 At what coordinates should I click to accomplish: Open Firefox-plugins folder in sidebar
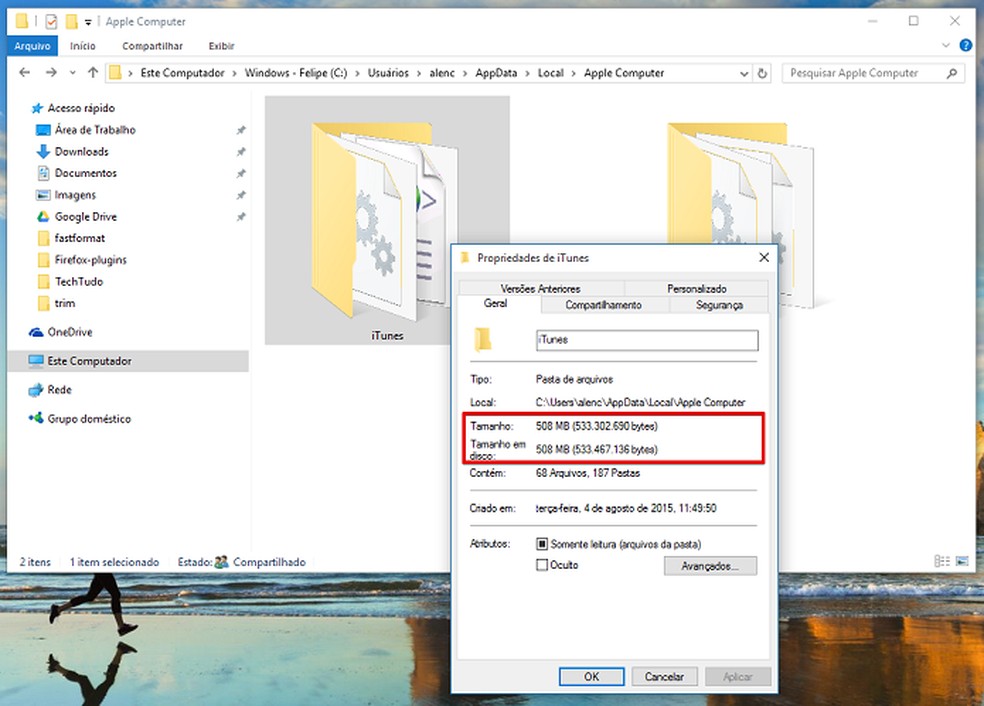coord(90,260)
